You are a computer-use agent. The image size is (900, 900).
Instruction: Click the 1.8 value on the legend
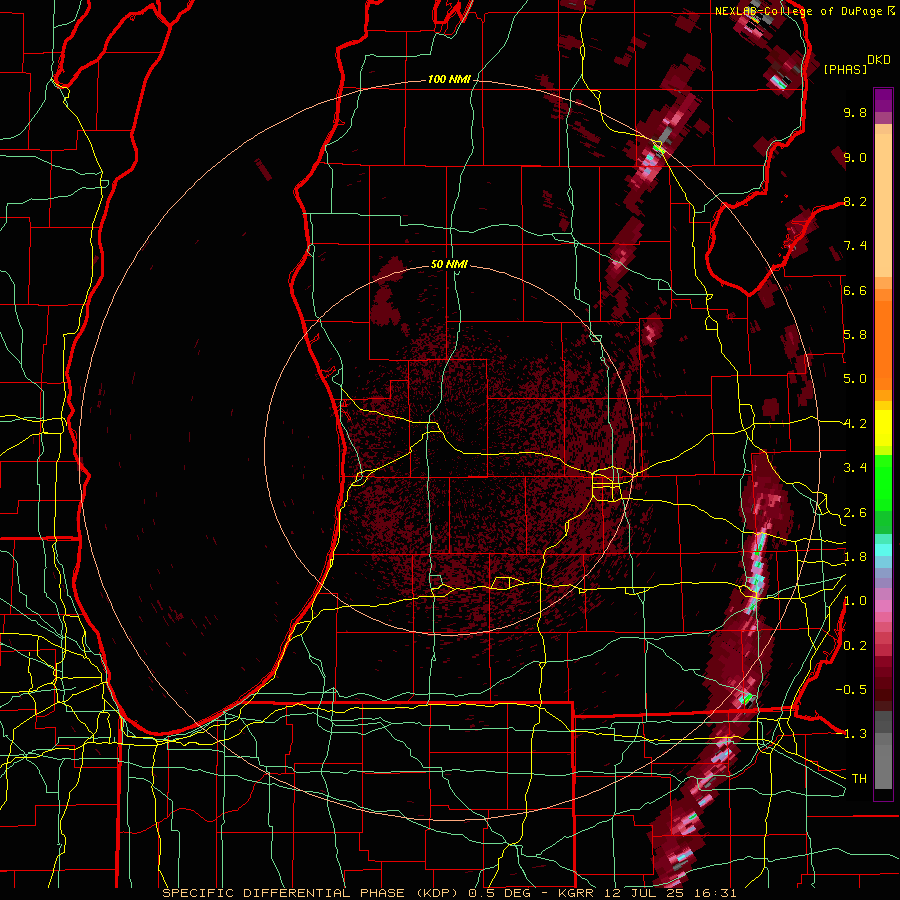855,557
